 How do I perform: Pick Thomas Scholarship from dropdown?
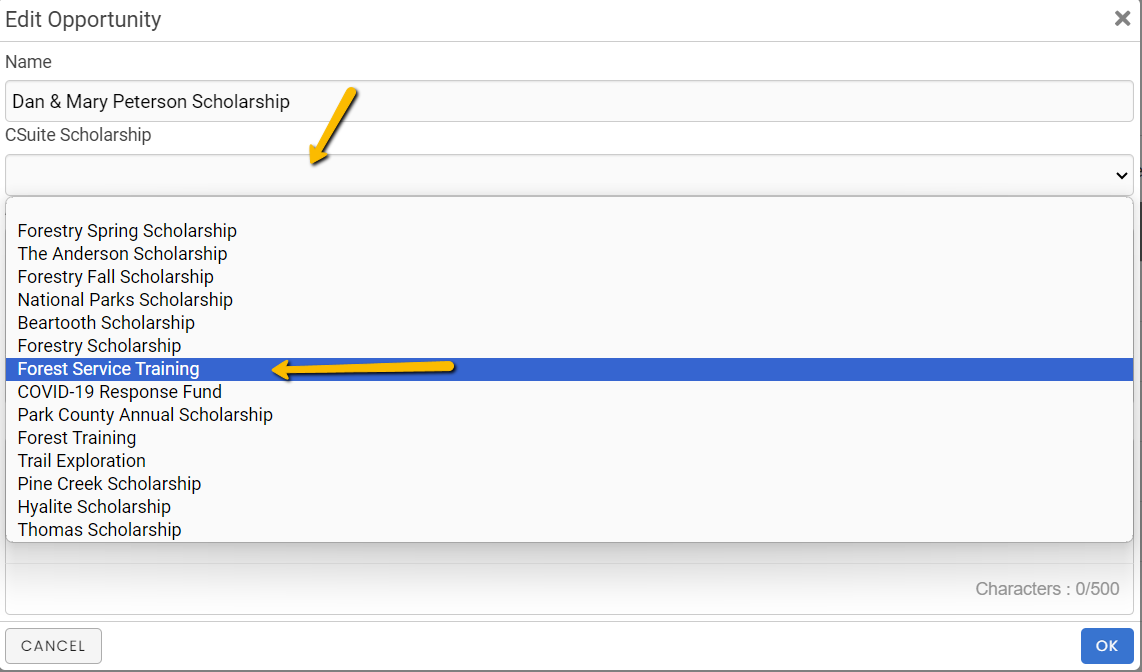[99, 530]
